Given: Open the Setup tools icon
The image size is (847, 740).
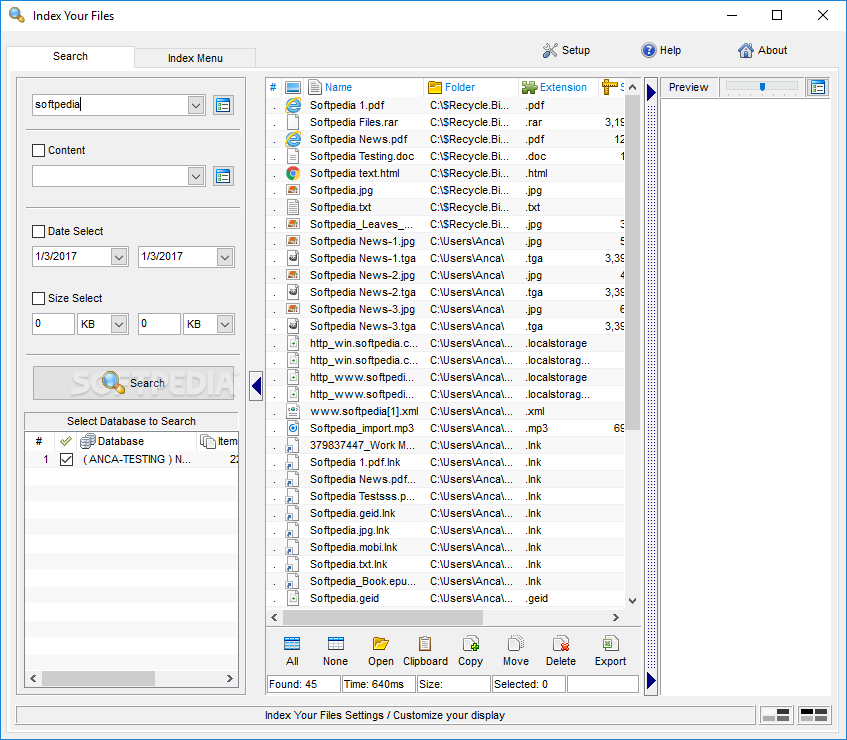Looking at the screenshot, I should (x=550, y=50).
